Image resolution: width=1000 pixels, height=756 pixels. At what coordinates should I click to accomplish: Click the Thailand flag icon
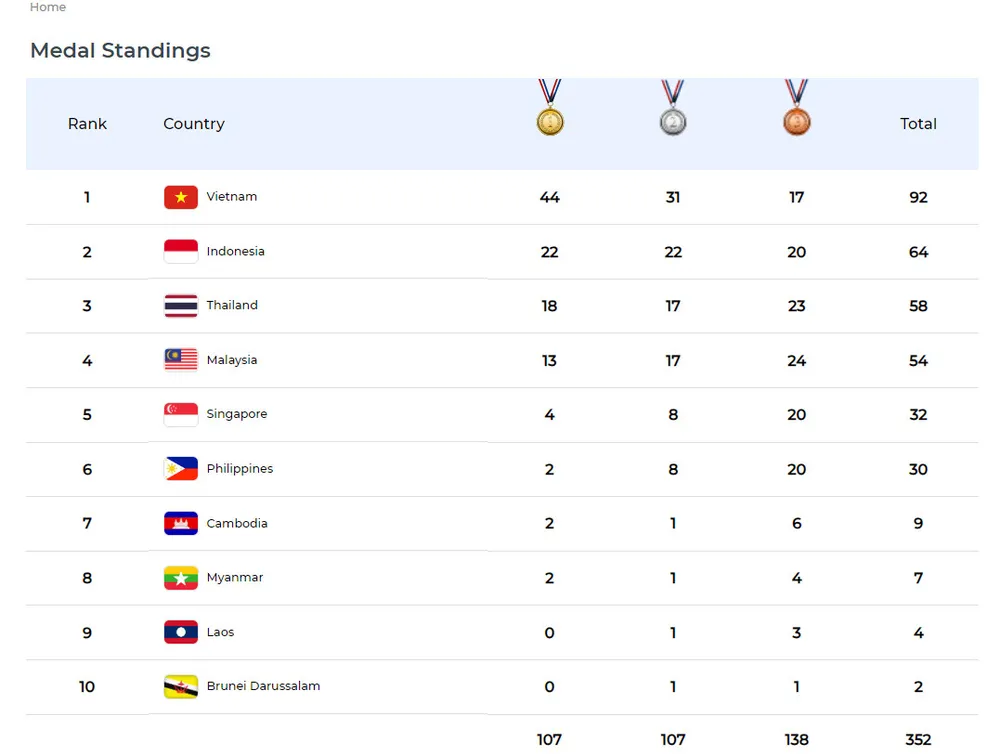coord(181,306)
